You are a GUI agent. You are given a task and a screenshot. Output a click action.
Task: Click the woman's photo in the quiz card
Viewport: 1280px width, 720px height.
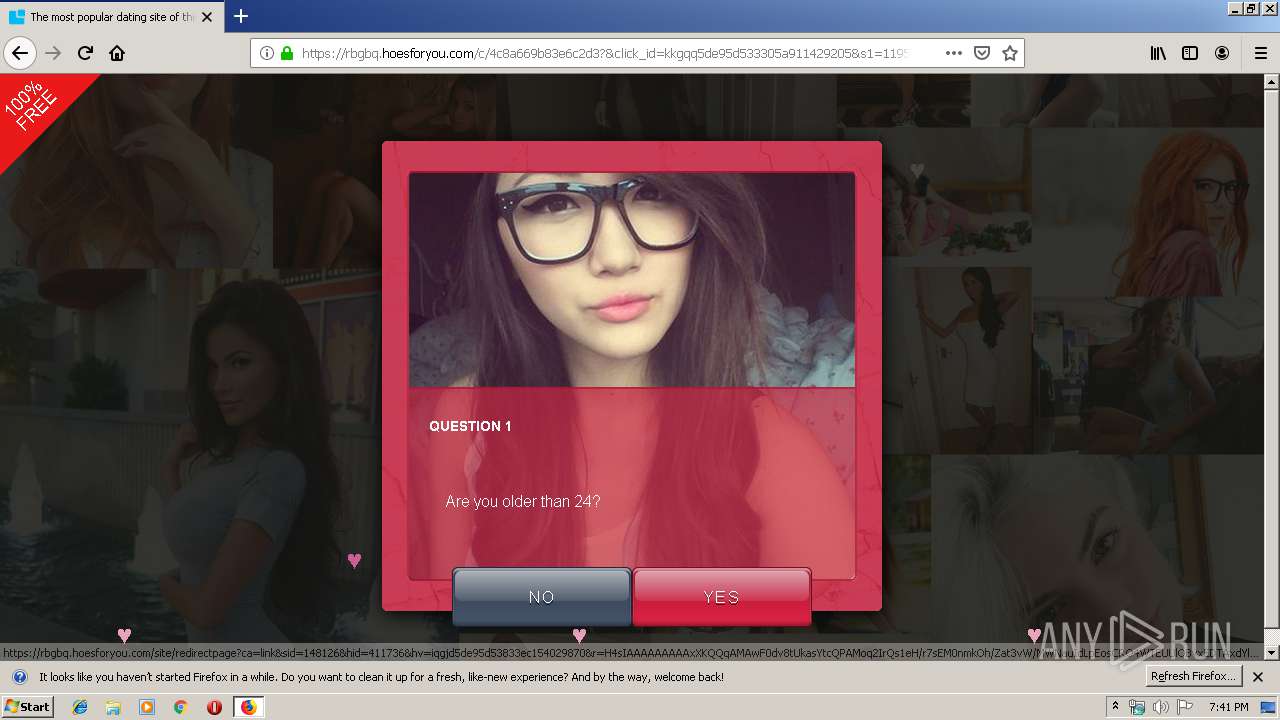pyautogui.click(x=632, y=280)
